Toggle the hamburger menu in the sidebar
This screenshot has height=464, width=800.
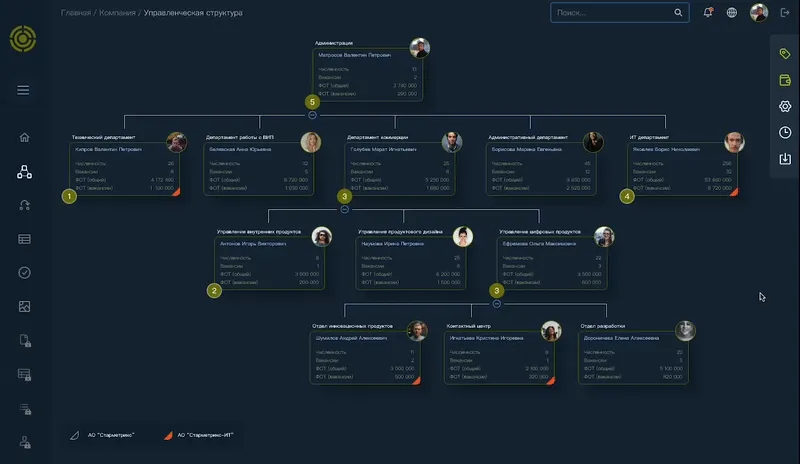coord(23,90)
